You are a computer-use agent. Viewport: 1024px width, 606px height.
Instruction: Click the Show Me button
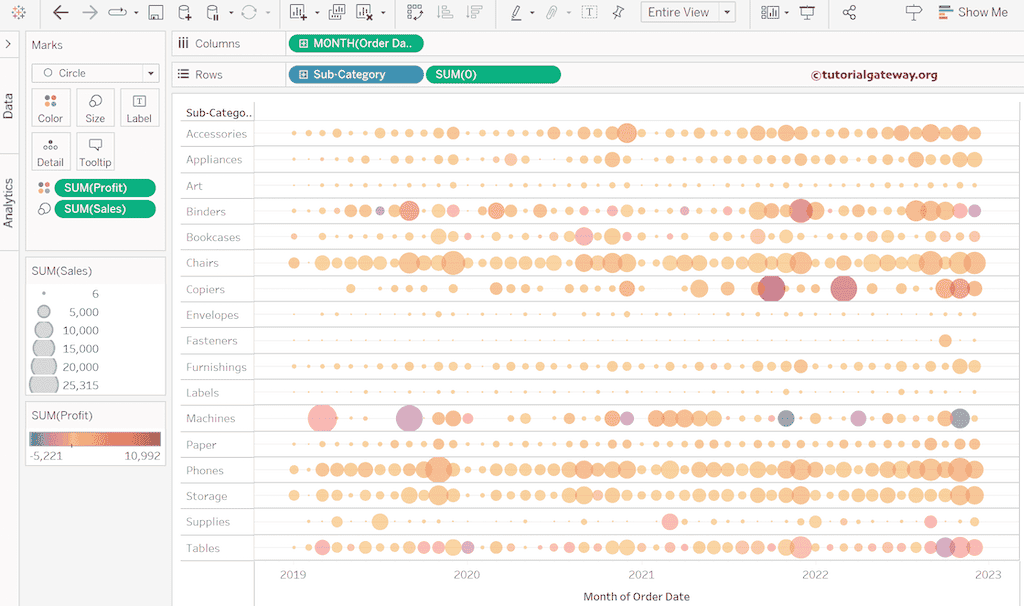click(x=972, y=12)
